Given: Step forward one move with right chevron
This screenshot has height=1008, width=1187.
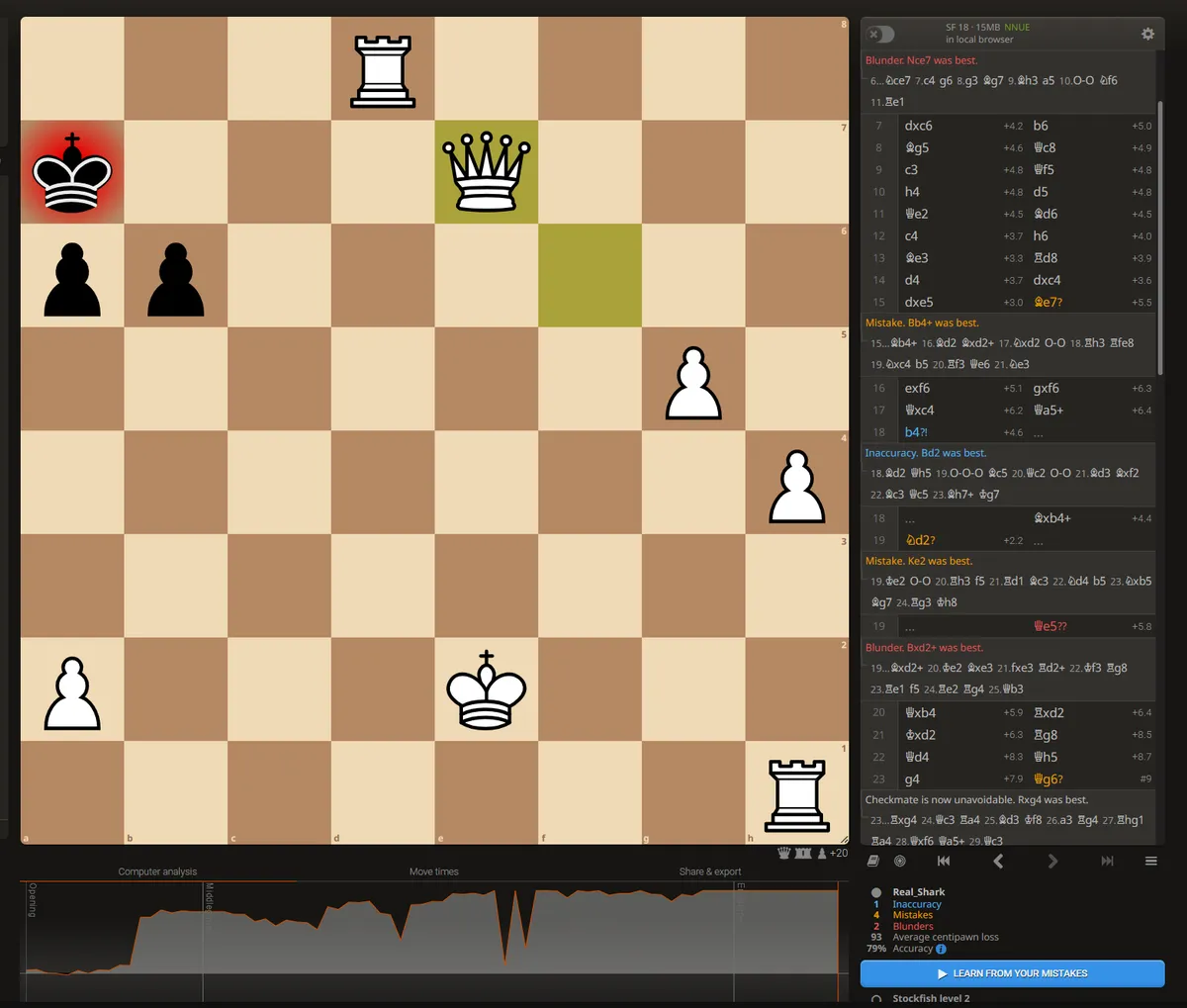Looking at the screenshot, I should click(x=1052, y=861).
